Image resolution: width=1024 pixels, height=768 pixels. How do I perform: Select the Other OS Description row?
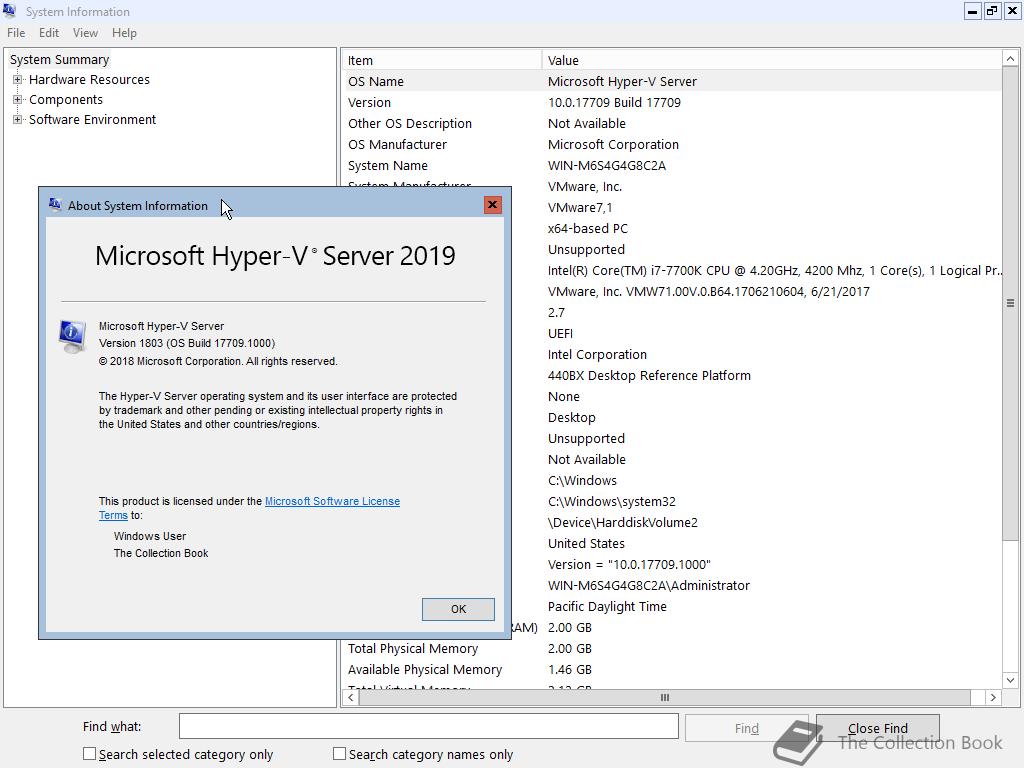click(672, 123)
